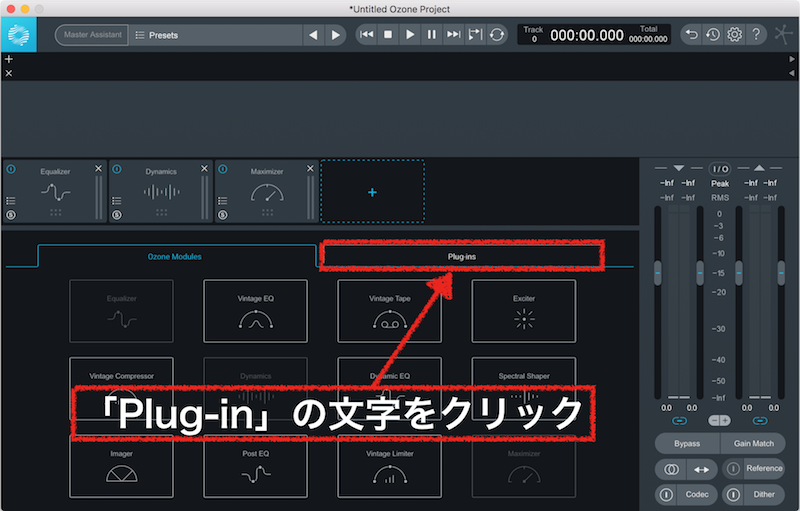Image resolution: width=800 pixels, height=511 pixels.
Task: Open Equalizer module preset list icon
Action: coord(11,200)
